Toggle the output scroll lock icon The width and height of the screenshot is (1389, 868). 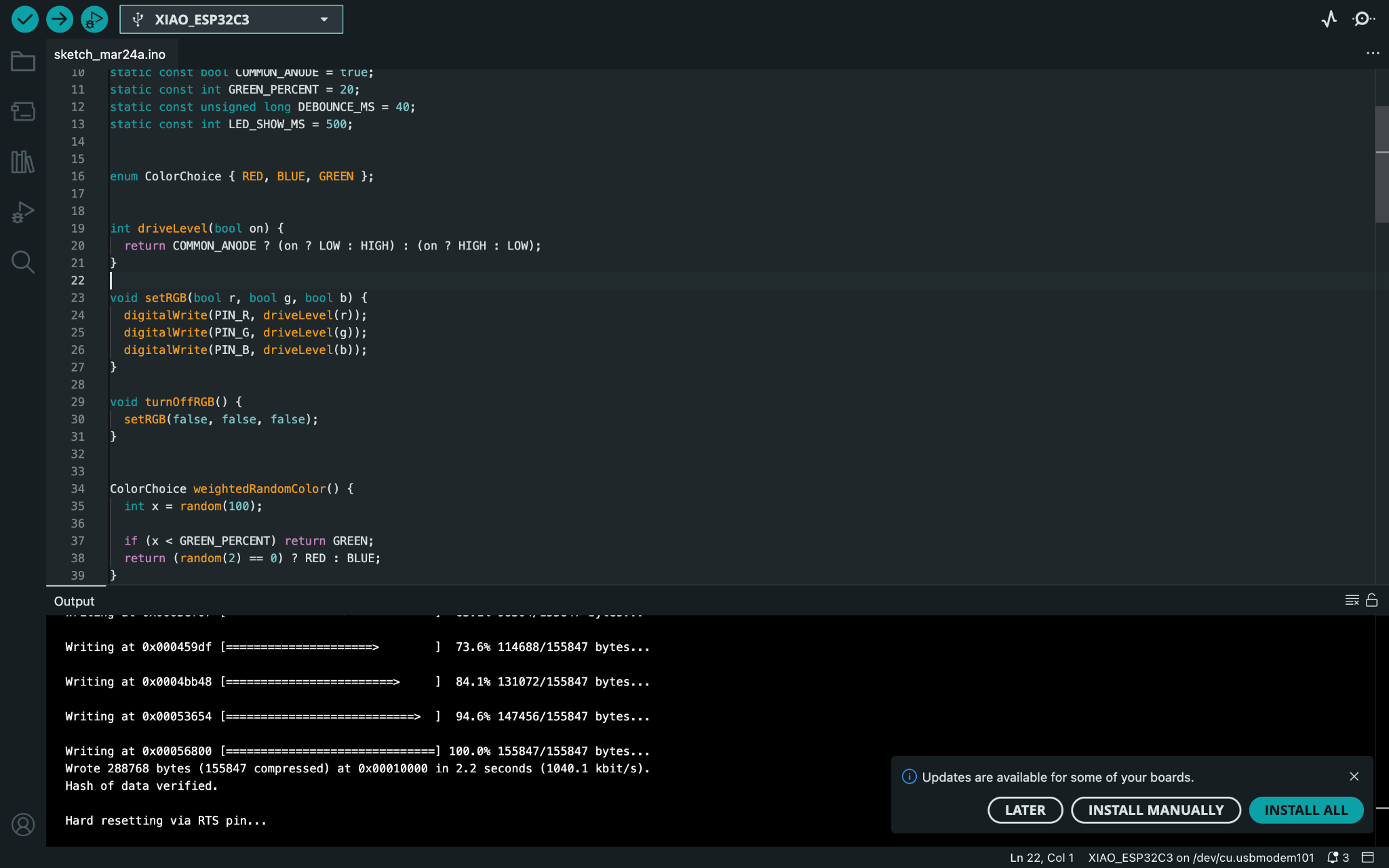point(1371,600)
